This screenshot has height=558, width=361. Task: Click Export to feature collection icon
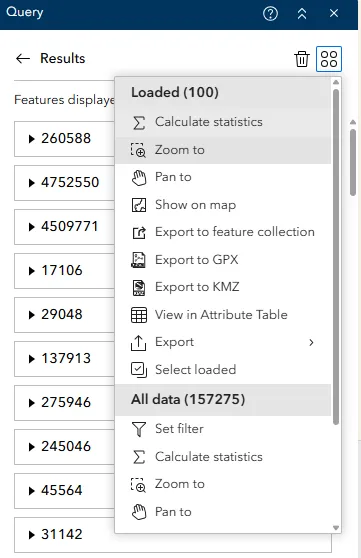click(139, 232)
